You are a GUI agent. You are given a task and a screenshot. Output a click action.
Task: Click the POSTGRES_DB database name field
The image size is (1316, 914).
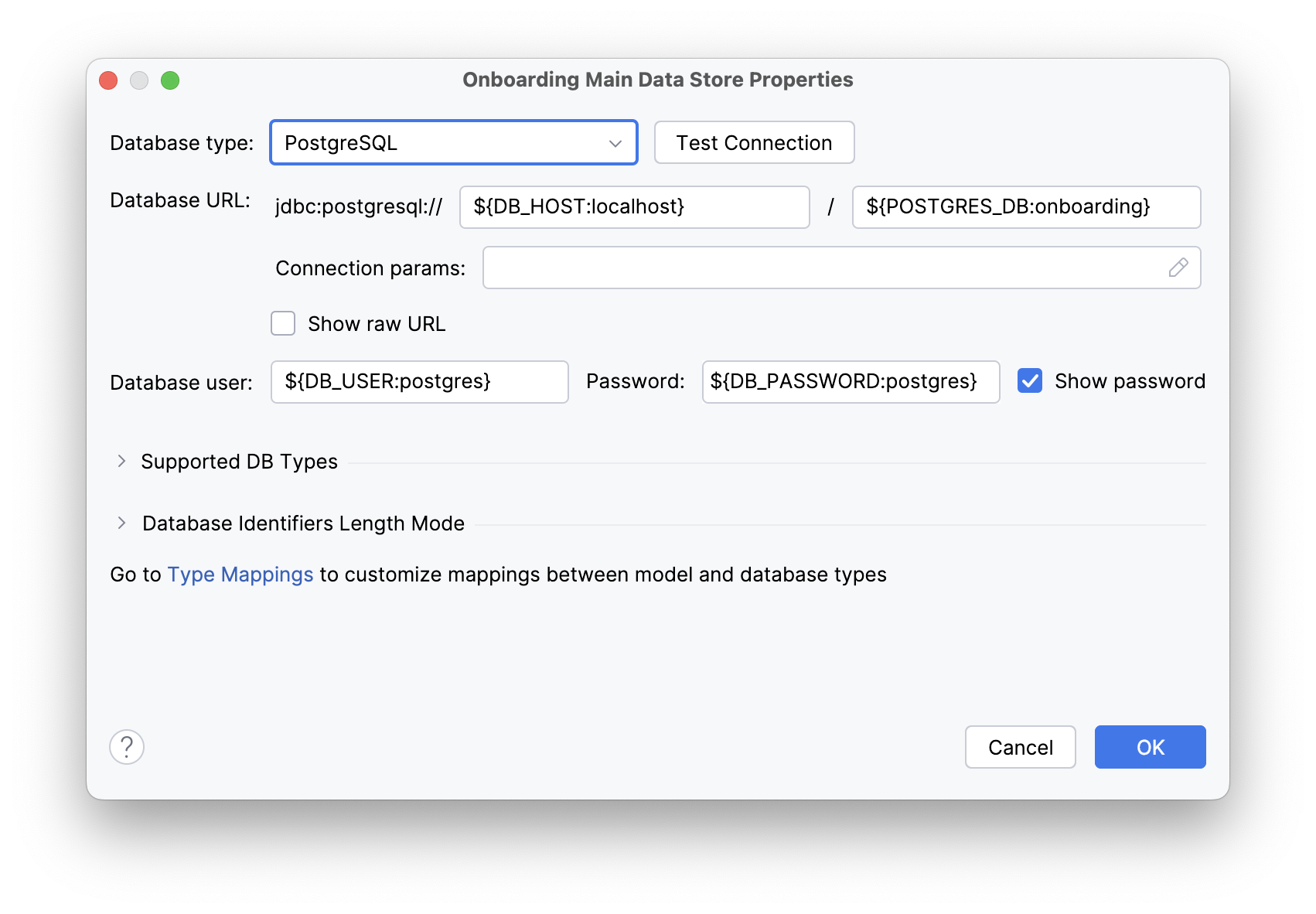pyautogui.click(x=1025, y=206)
